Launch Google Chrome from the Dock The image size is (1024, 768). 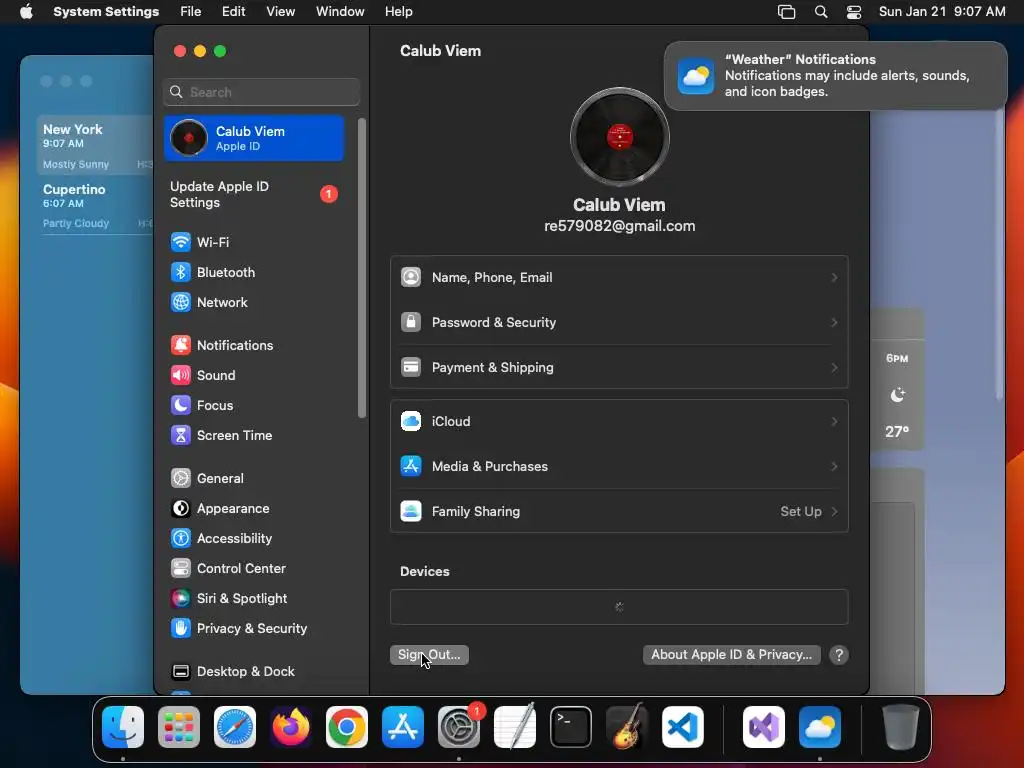click(x=347, y=727)
